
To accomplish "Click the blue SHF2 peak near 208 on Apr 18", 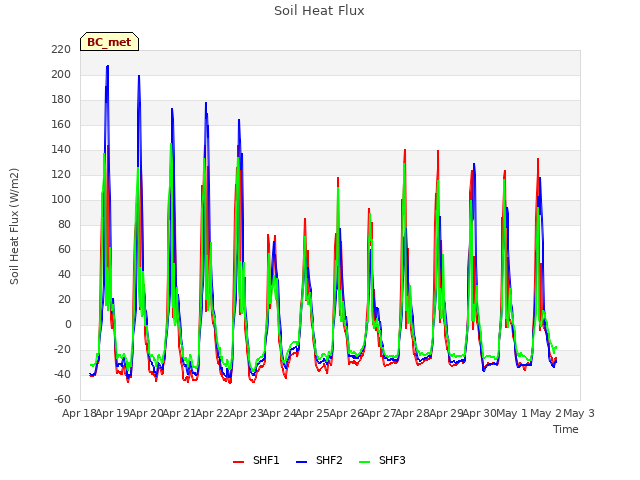I will (x=107, y=66).
